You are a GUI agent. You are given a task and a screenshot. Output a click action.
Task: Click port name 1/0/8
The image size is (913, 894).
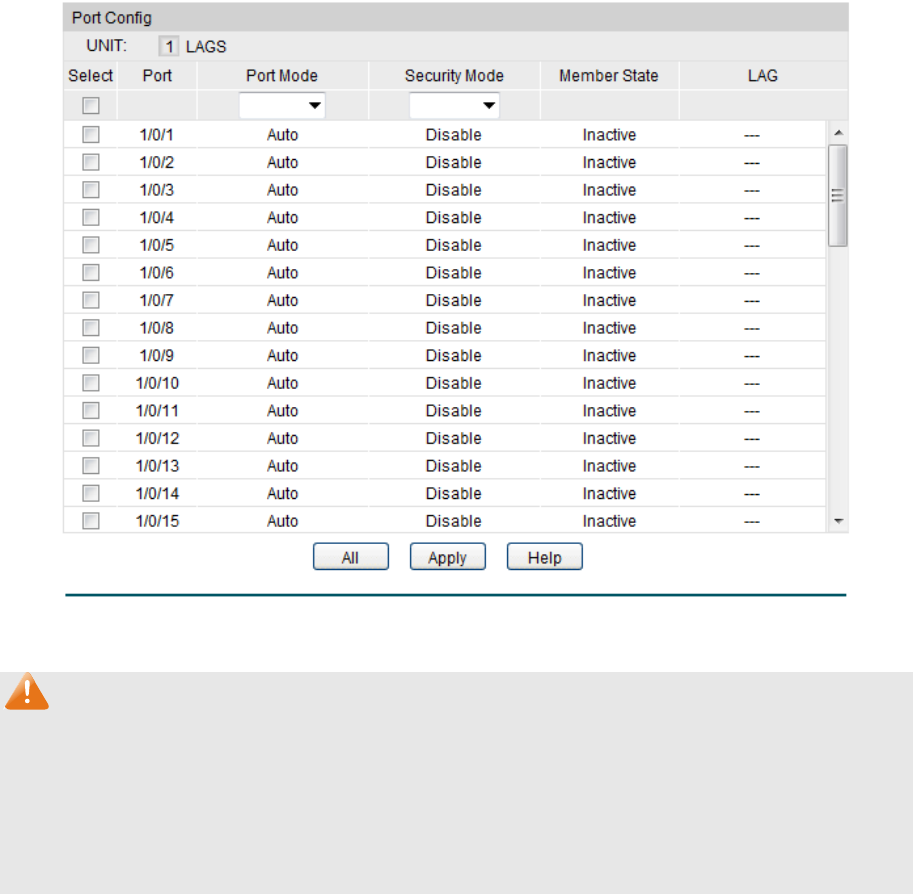tap(157, 328)
